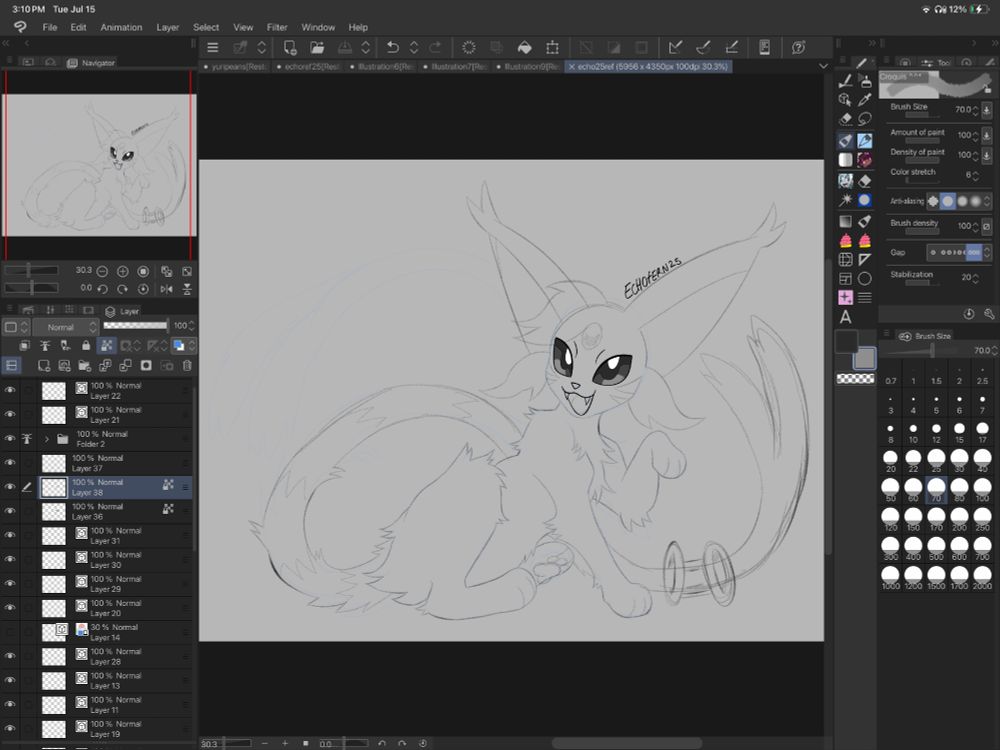Click the New raster layer icon
The width and height of the screenshot is (1000, 750).
pyautogui.click(x=43, y=365)
